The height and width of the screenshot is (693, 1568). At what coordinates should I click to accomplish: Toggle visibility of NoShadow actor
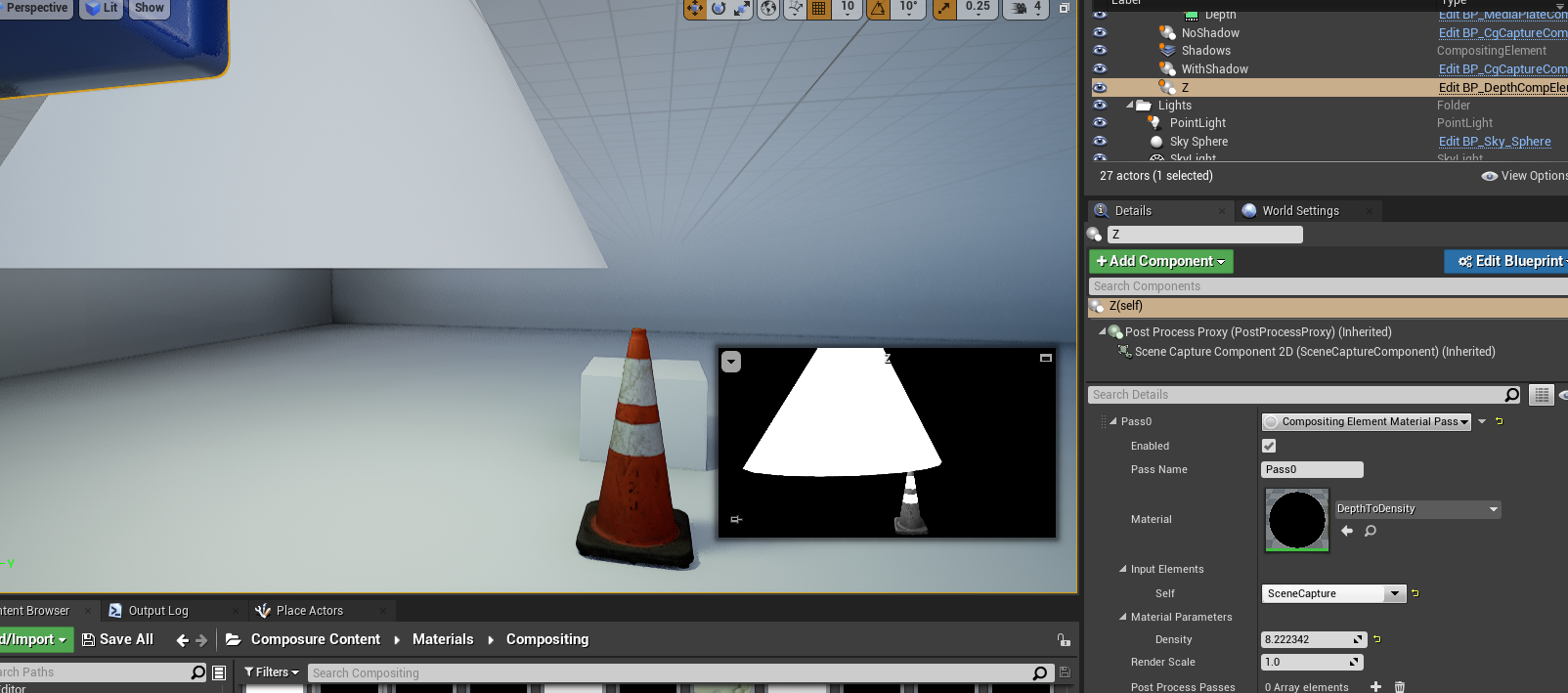pyautogui.click(x=1100, y=32)
